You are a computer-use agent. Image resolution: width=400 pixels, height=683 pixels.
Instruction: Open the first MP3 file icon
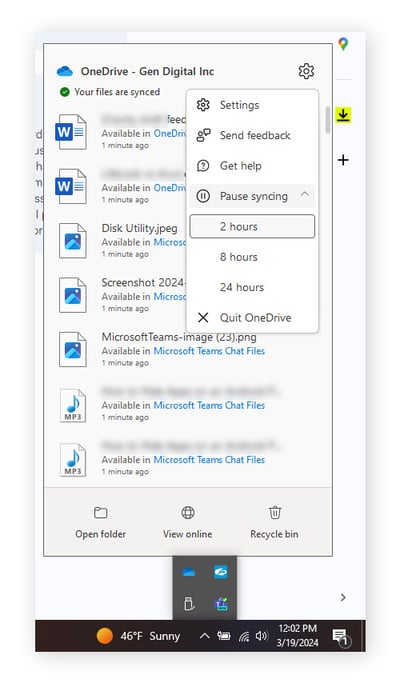coord(73,406)
